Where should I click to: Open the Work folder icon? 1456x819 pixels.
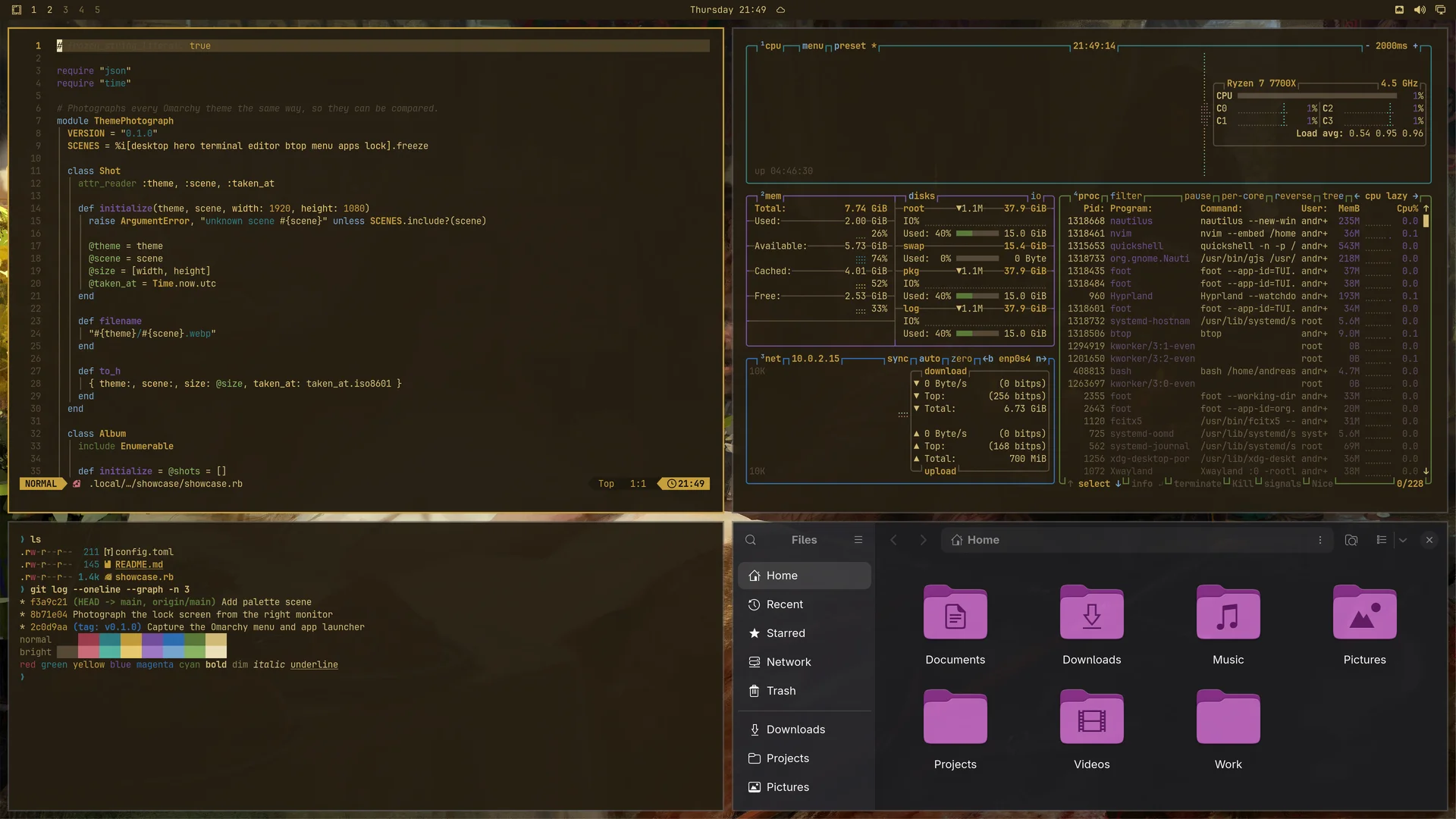(1228, 717)
